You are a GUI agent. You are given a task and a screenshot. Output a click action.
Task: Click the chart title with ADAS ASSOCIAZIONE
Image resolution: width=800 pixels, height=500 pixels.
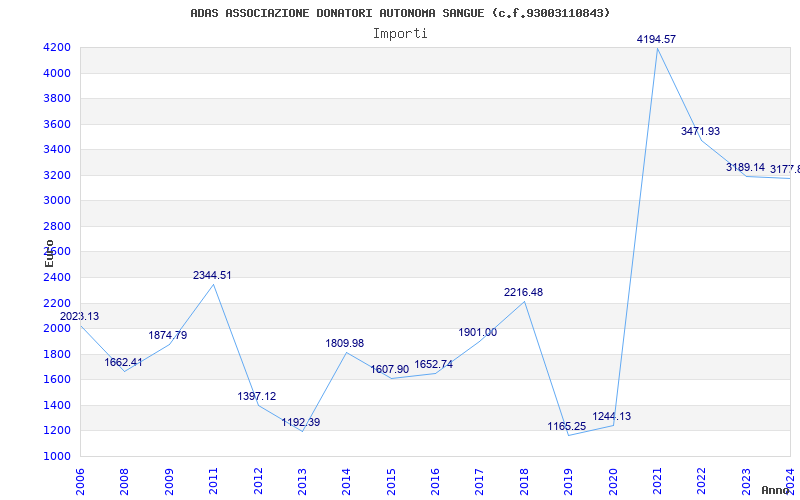[400, 13]
